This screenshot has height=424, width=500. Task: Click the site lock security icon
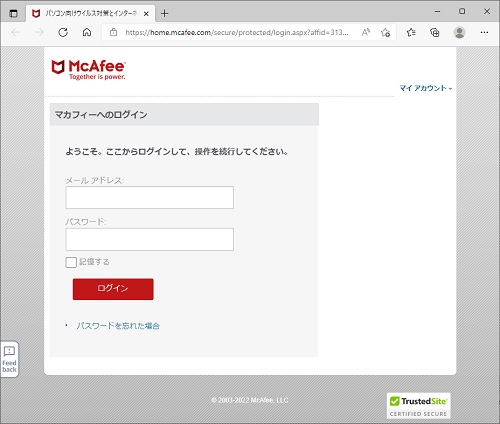pyautogui.click(x=114, y=32)
